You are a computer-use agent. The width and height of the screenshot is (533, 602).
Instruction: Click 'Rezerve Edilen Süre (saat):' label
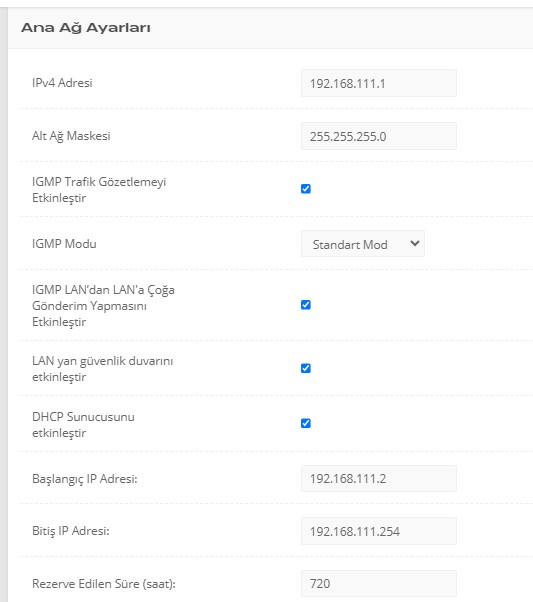[104, 584]
